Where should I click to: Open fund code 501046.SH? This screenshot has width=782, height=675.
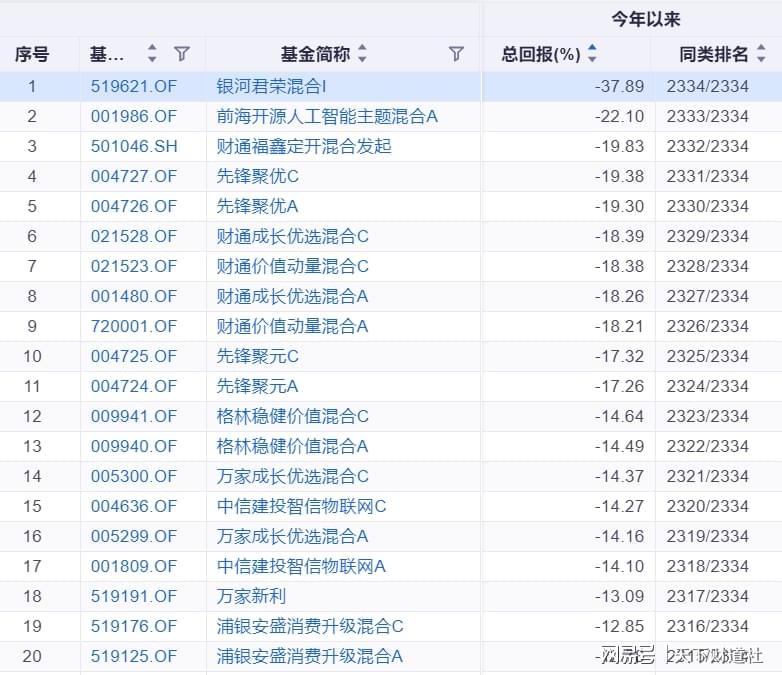tap(134, 146)
